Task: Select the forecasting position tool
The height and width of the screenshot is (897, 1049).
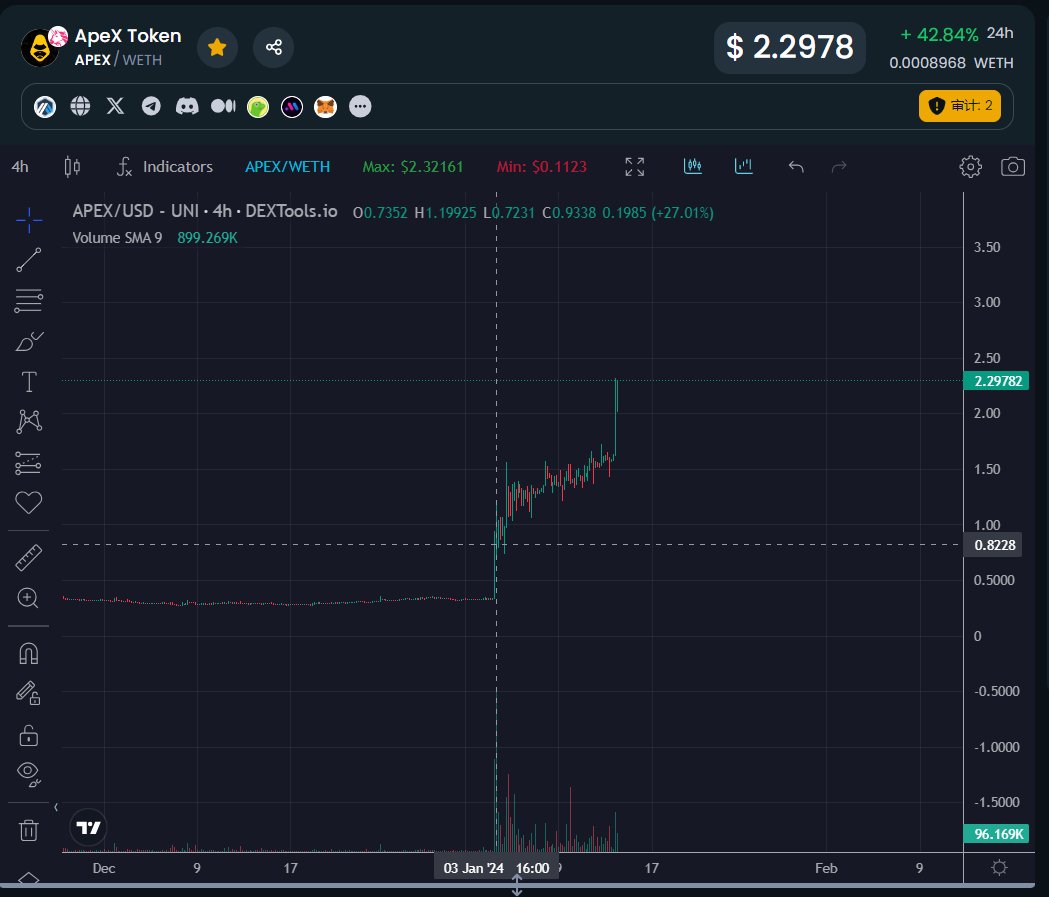Action: [x=28, y=463]
